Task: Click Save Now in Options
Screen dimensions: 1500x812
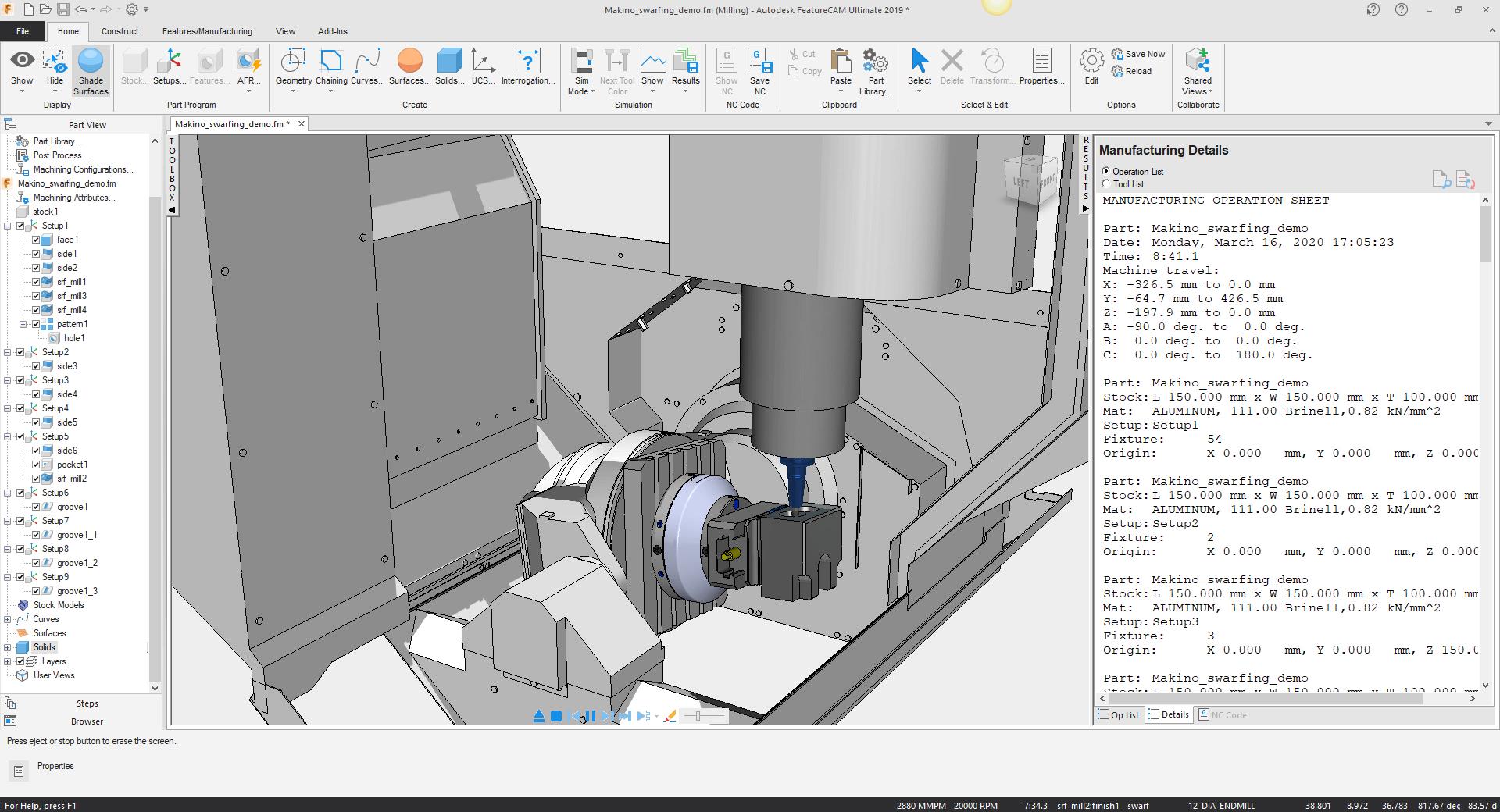Action: tap(1138, 54)
